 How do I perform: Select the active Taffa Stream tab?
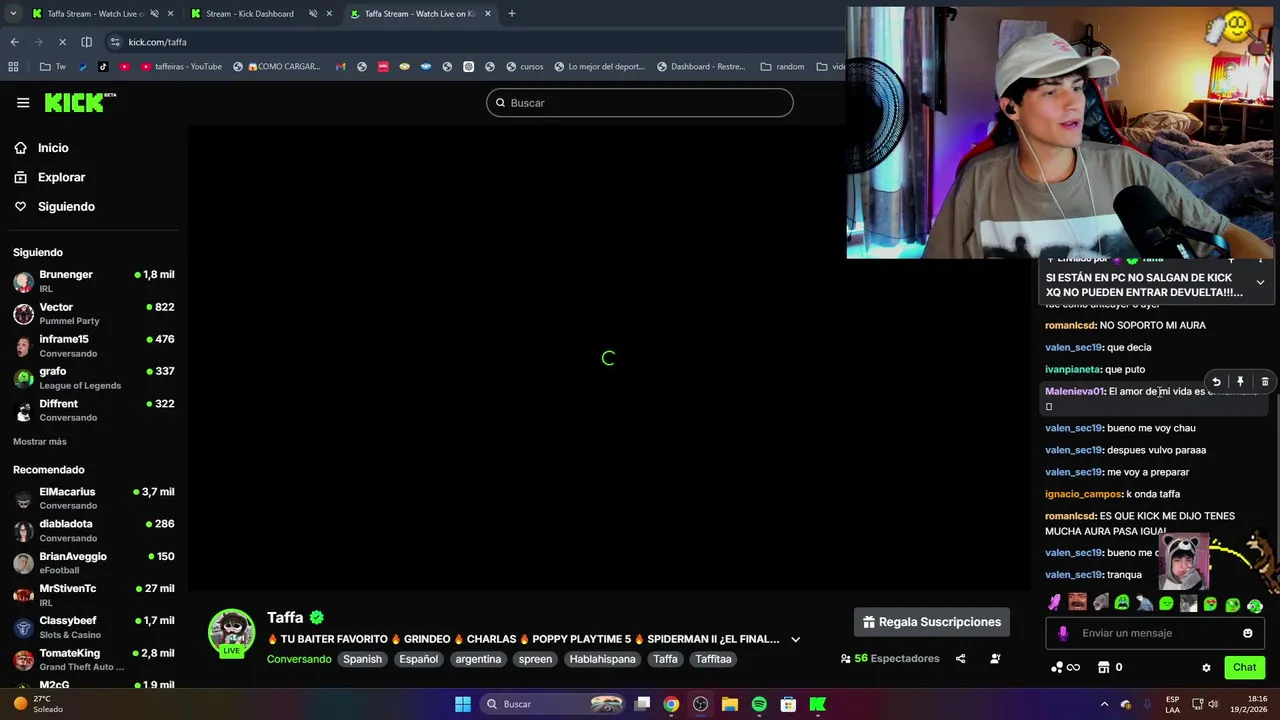(420, 14)
